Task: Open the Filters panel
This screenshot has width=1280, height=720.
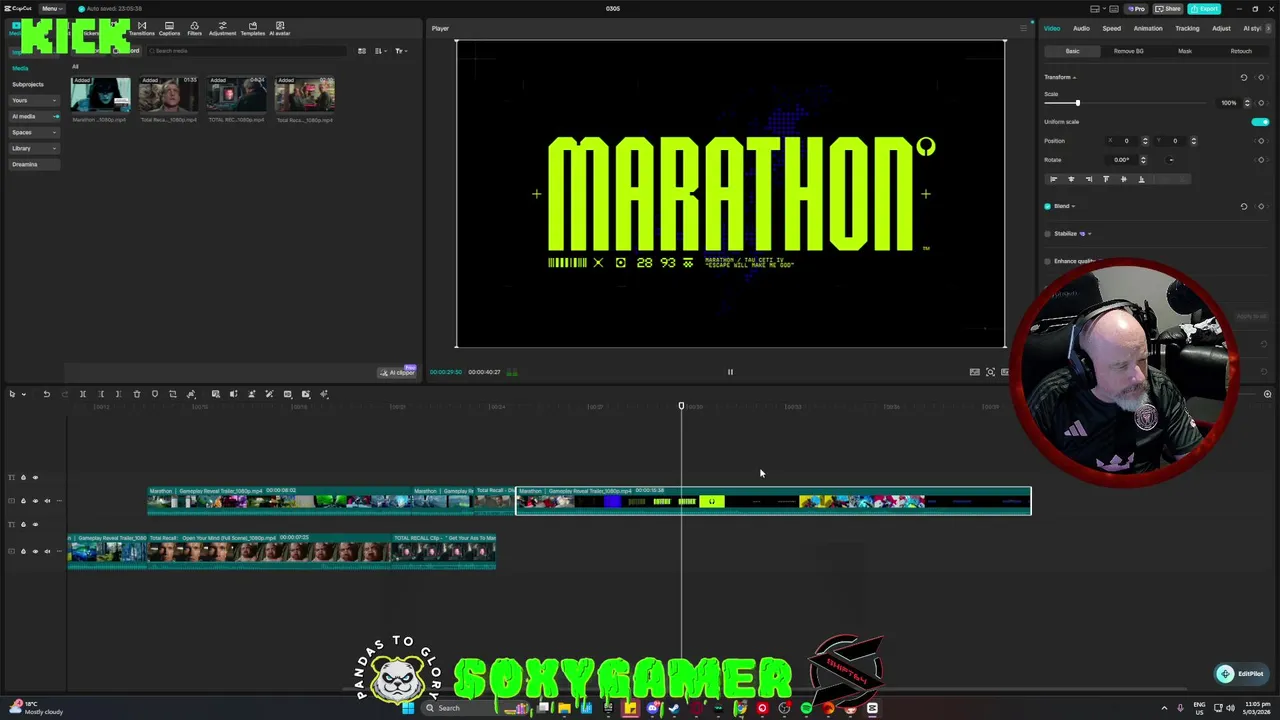Action: 194,28
